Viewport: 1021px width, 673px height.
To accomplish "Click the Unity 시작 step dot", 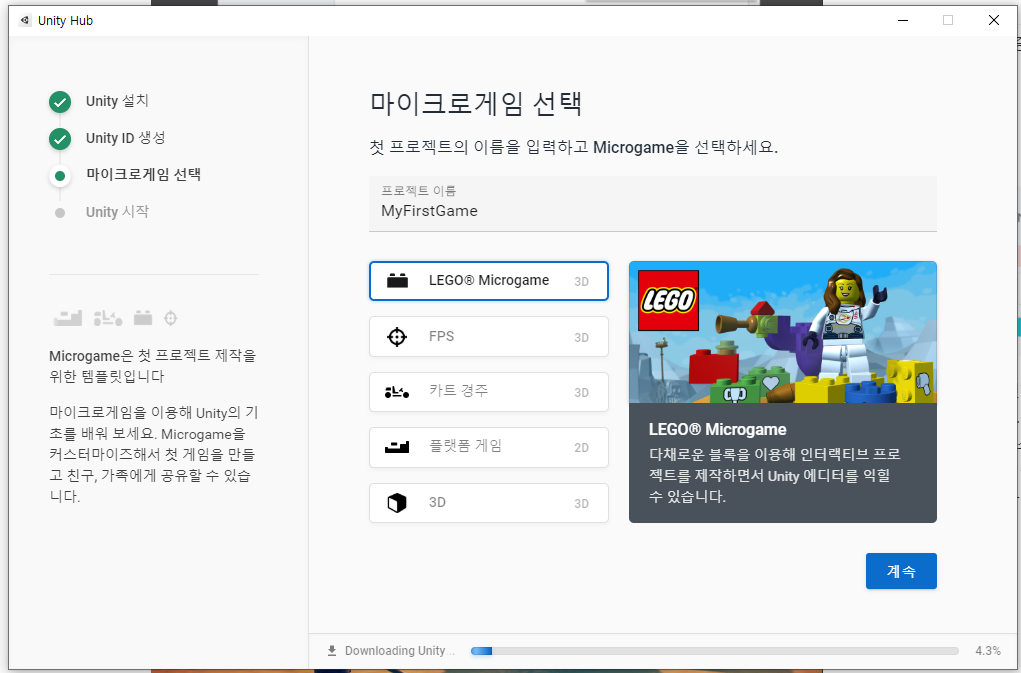I will point(60,213).
